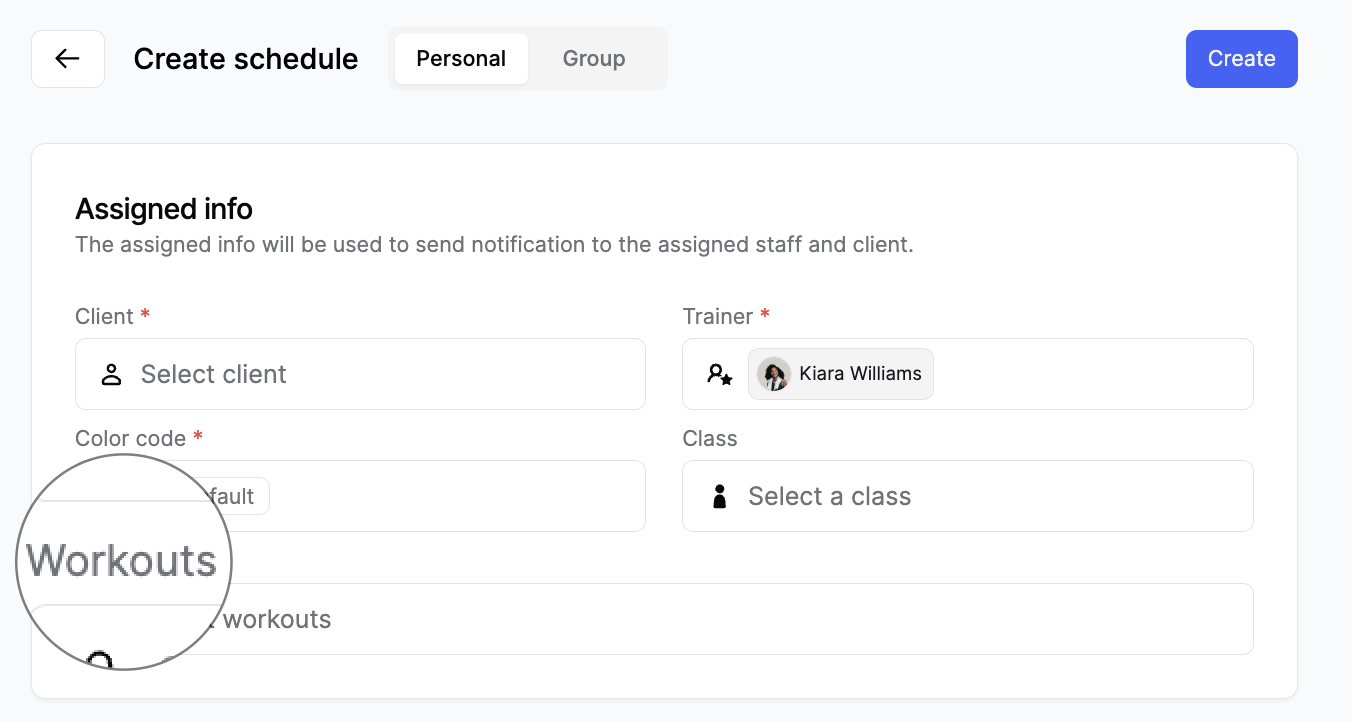This screenshot has height=722, width=1352.
Task: Click the class person icon
Action: pyautogui.click(x=719, y=497)
